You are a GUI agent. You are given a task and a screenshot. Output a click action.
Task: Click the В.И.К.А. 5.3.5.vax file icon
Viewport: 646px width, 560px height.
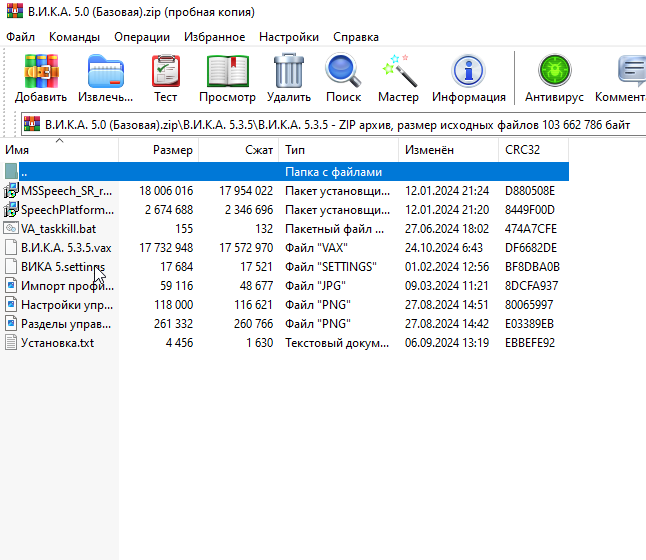pos(11,248)
